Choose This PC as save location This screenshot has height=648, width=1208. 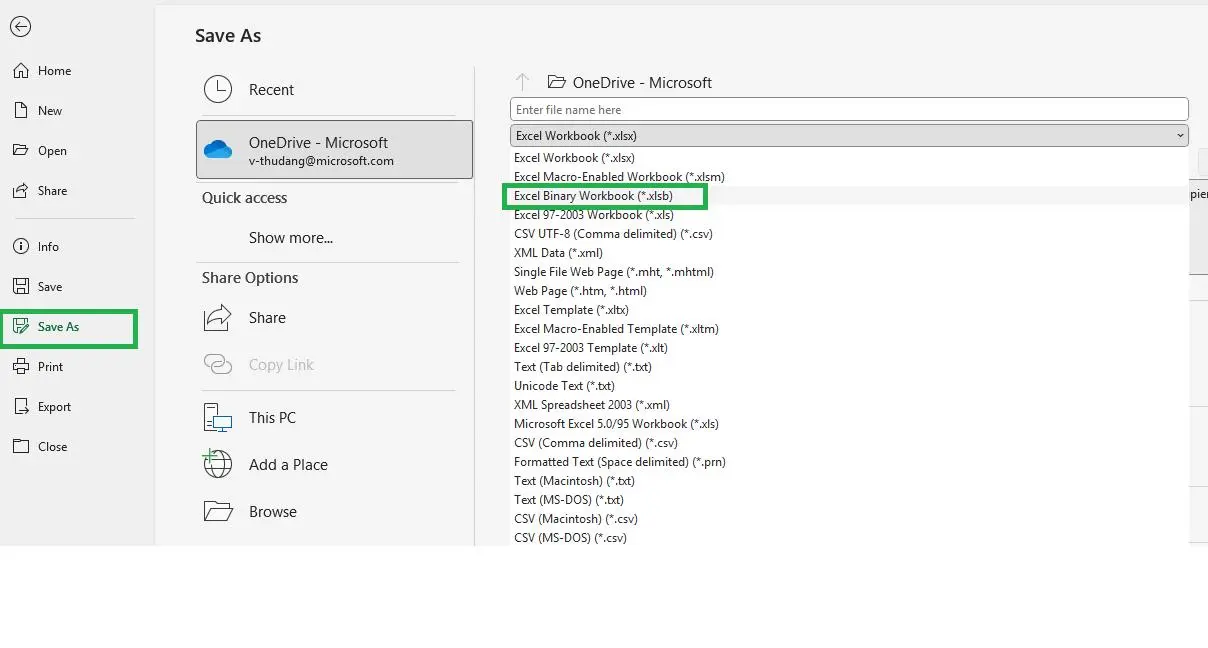pos(272,418)
